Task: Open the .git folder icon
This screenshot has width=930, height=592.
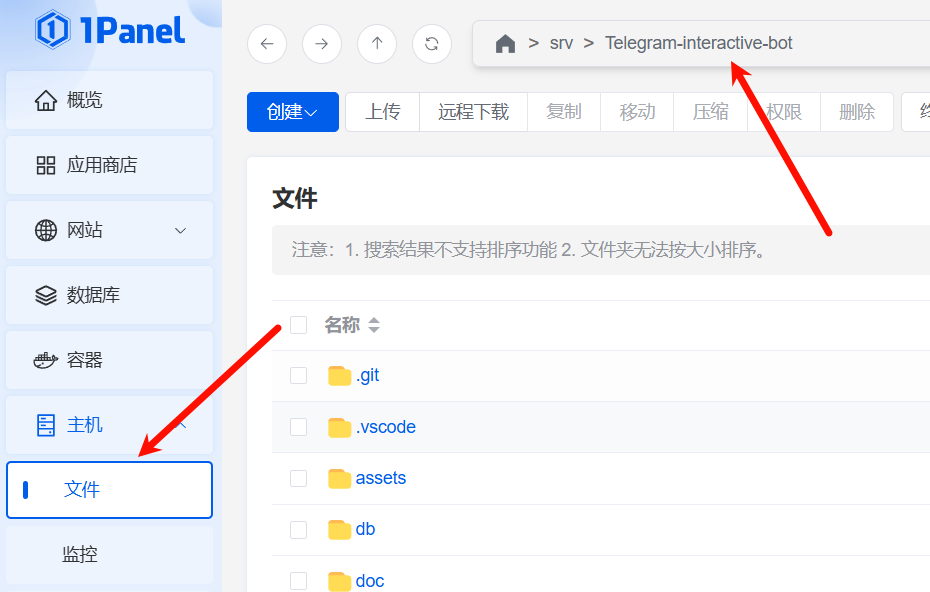Action: [340, 376]
